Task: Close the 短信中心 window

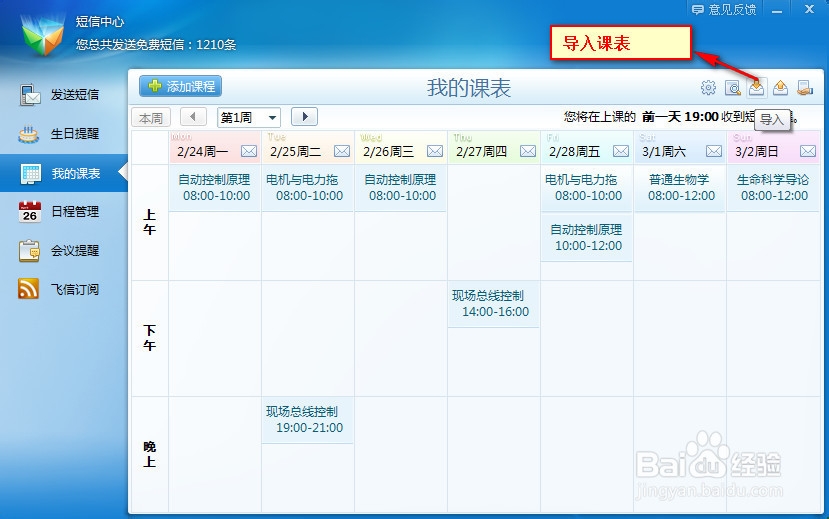Action: (809, 9)
